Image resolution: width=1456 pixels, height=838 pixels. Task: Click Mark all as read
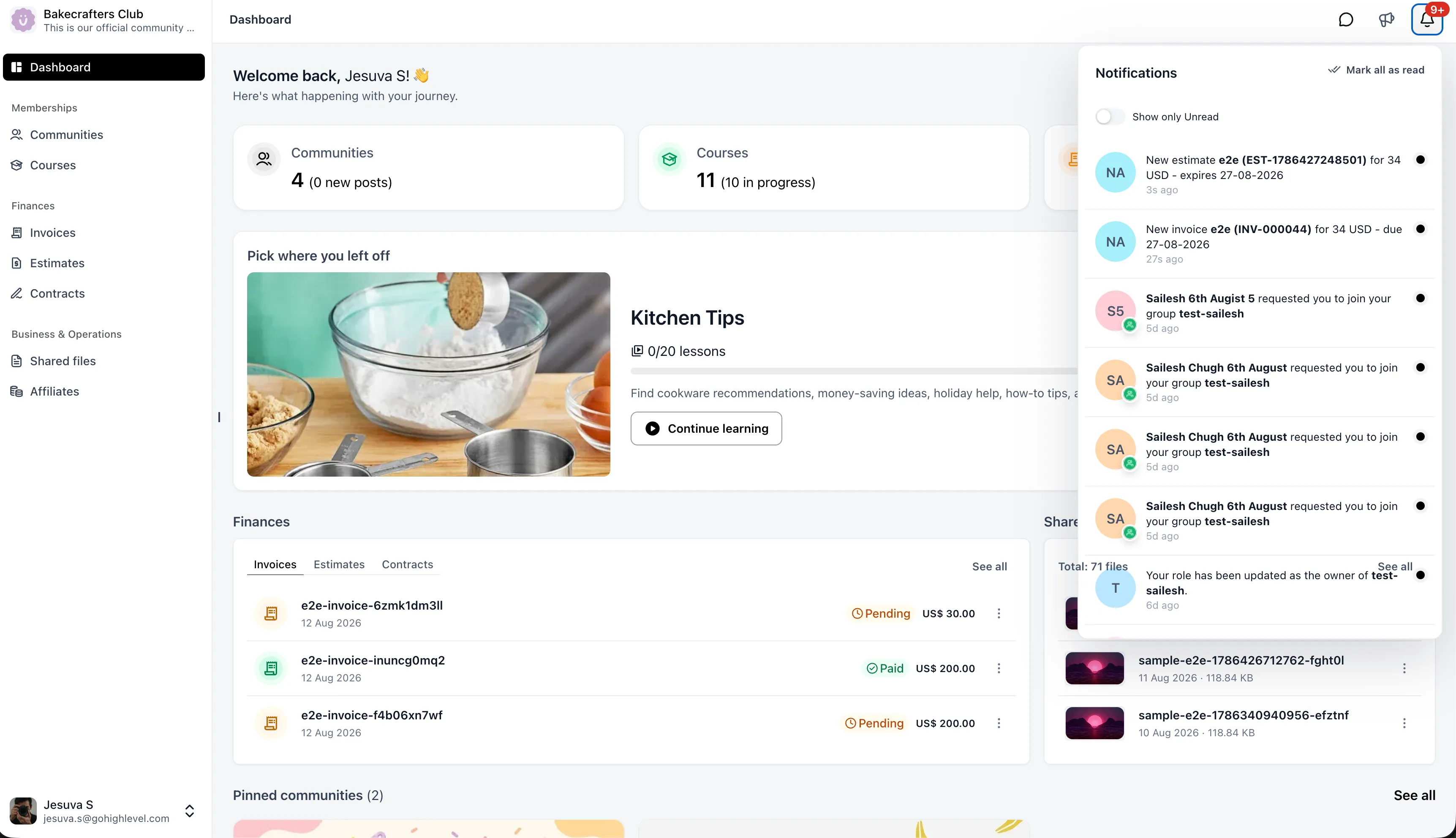click(x=1376, y=70)
